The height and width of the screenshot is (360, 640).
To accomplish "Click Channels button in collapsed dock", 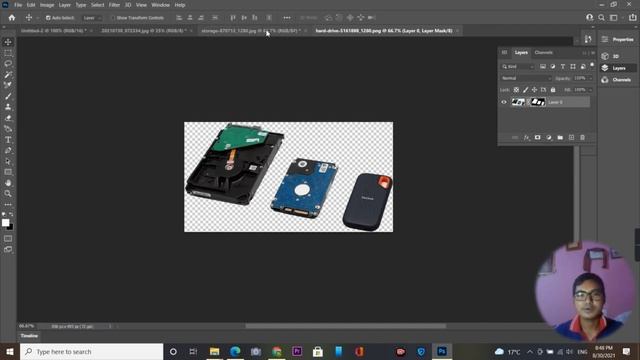I will 618,80.
